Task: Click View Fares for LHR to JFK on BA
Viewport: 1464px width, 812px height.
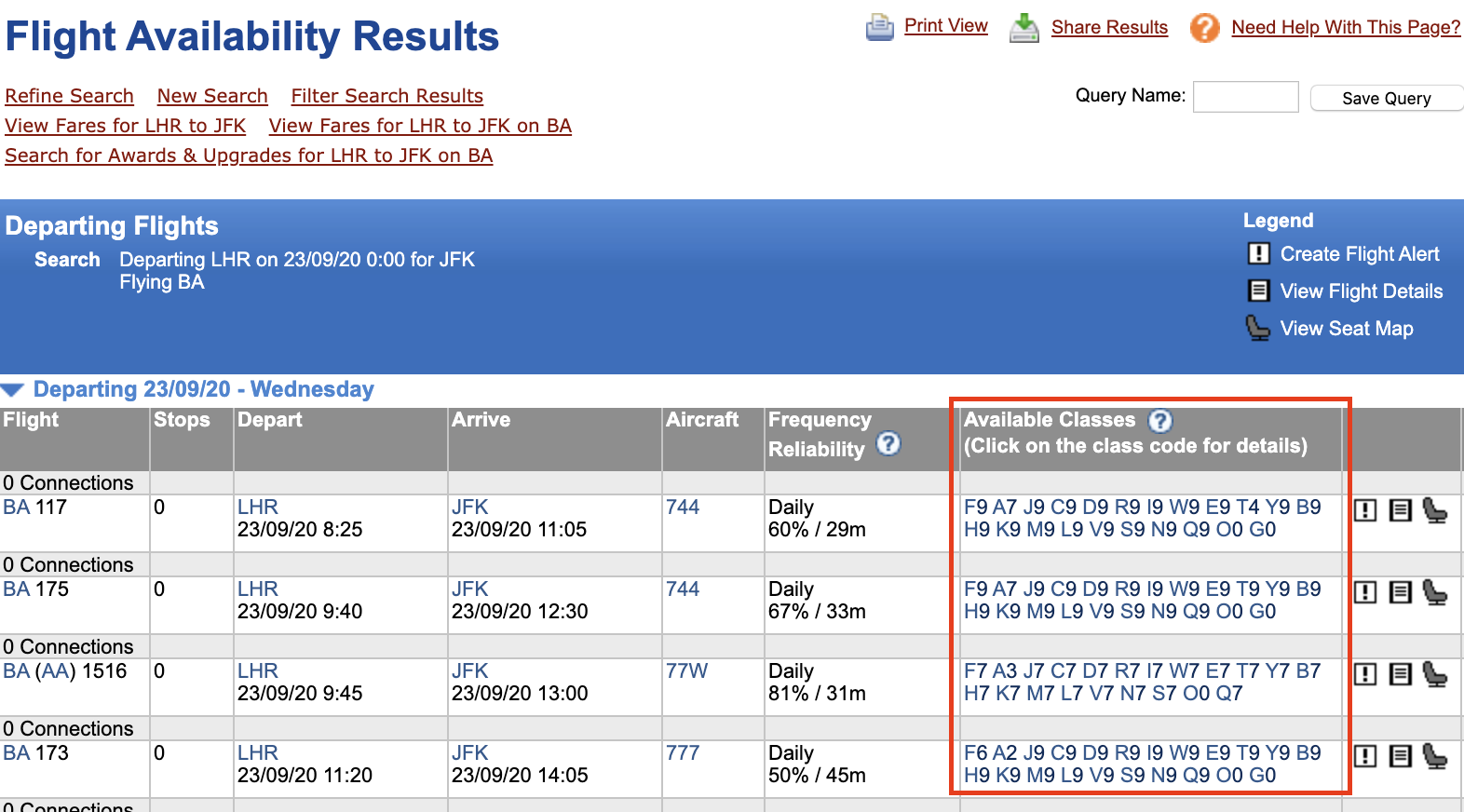Action: point(420,126)
